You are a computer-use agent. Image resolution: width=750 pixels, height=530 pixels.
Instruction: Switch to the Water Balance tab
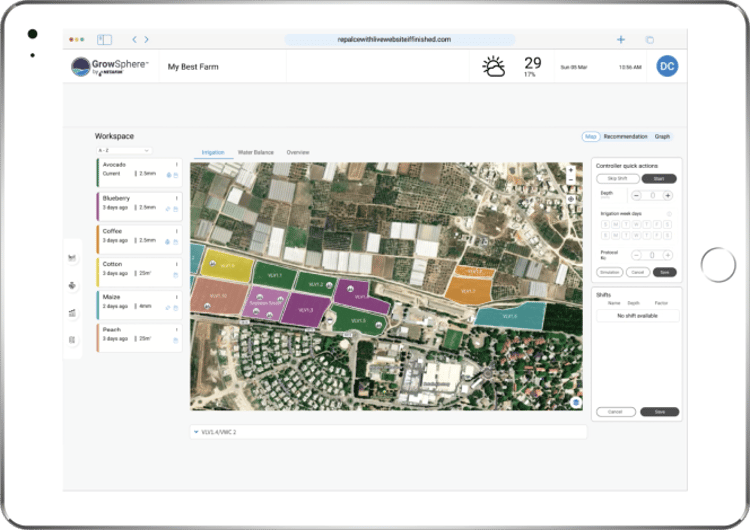255,152
